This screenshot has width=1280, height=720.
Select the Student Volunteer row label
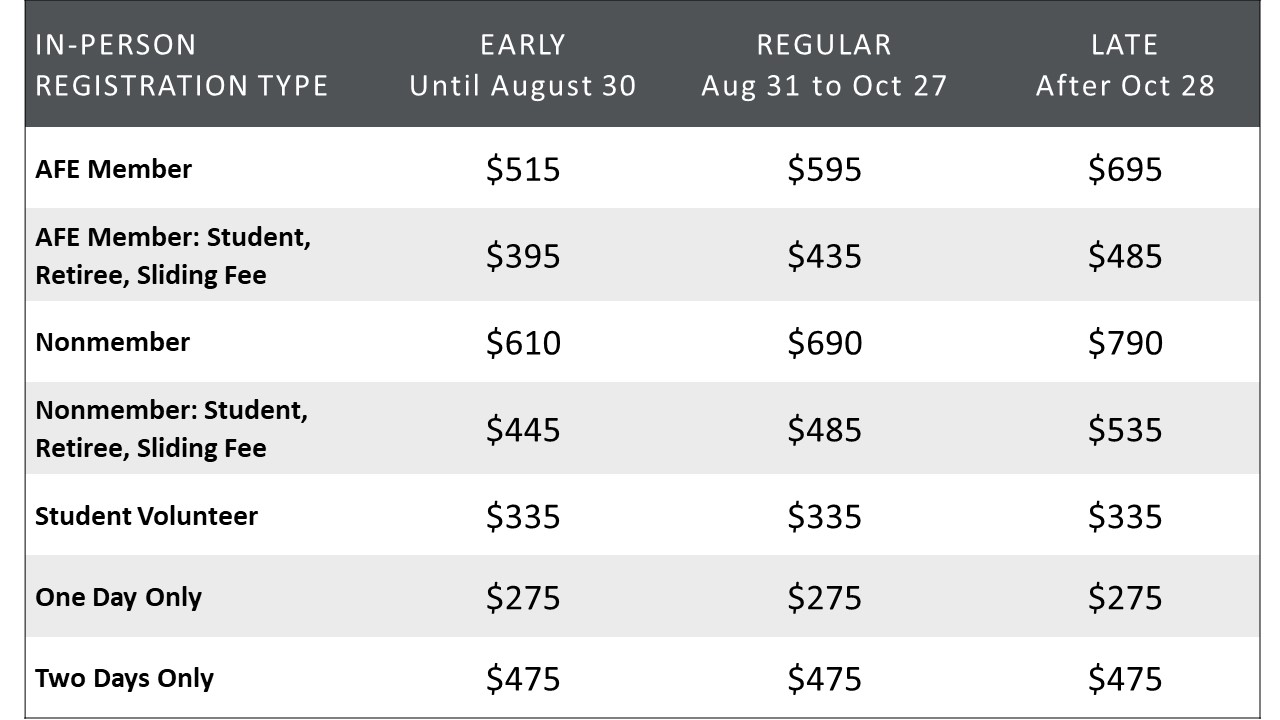pyautogui.click(x=146, y=516)
